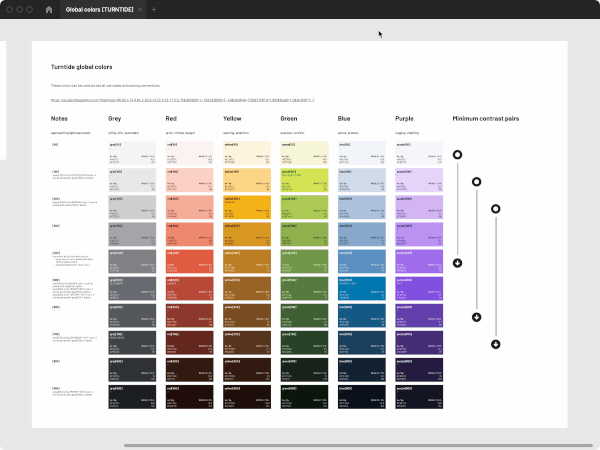Pick the darkest red swatch
Image resolution: width=600 pixels, height=450 pixels.
click(189, 397)
